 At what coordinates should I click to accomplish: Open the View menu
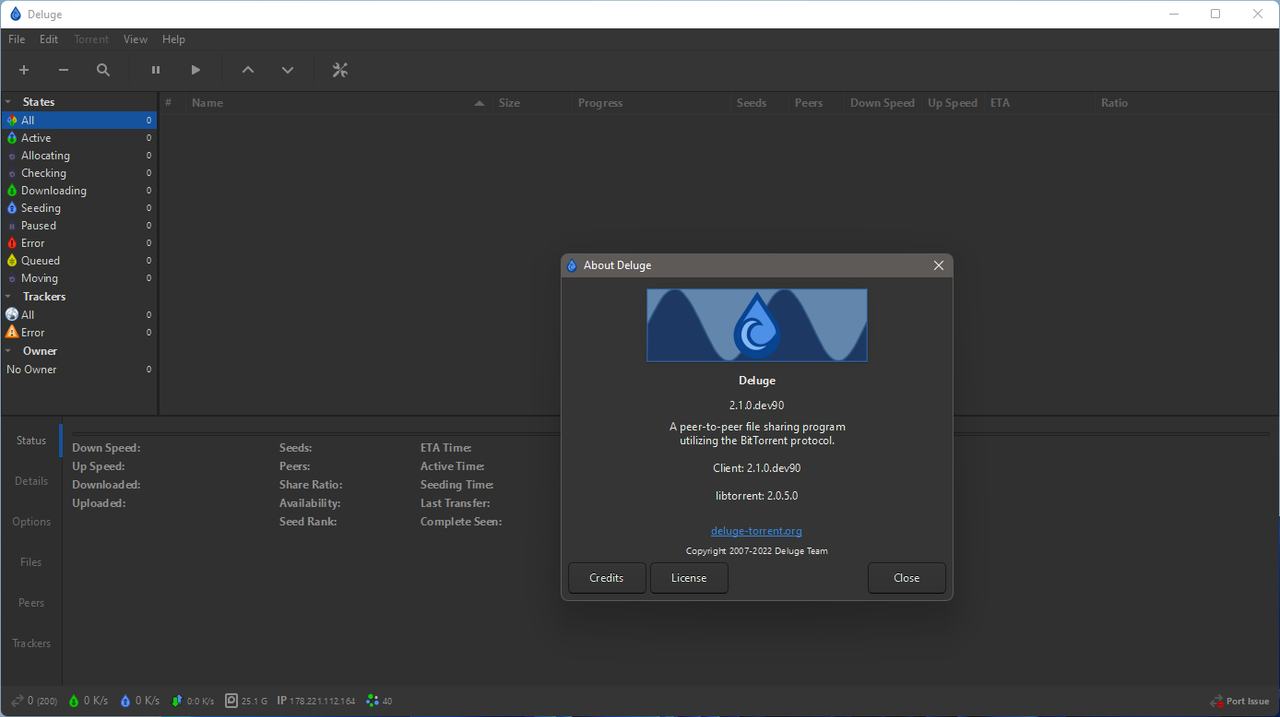135,39
